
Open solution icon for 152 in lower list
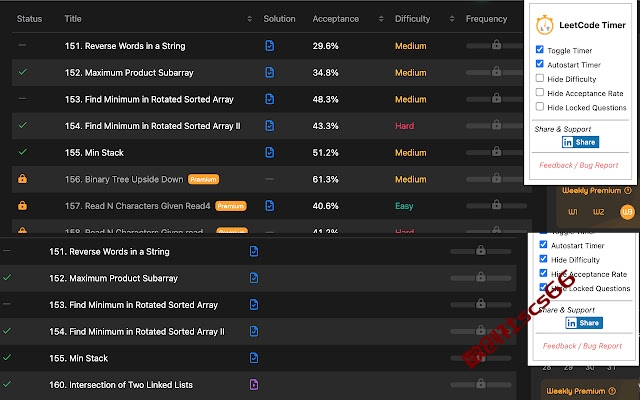tap(254, 278)
